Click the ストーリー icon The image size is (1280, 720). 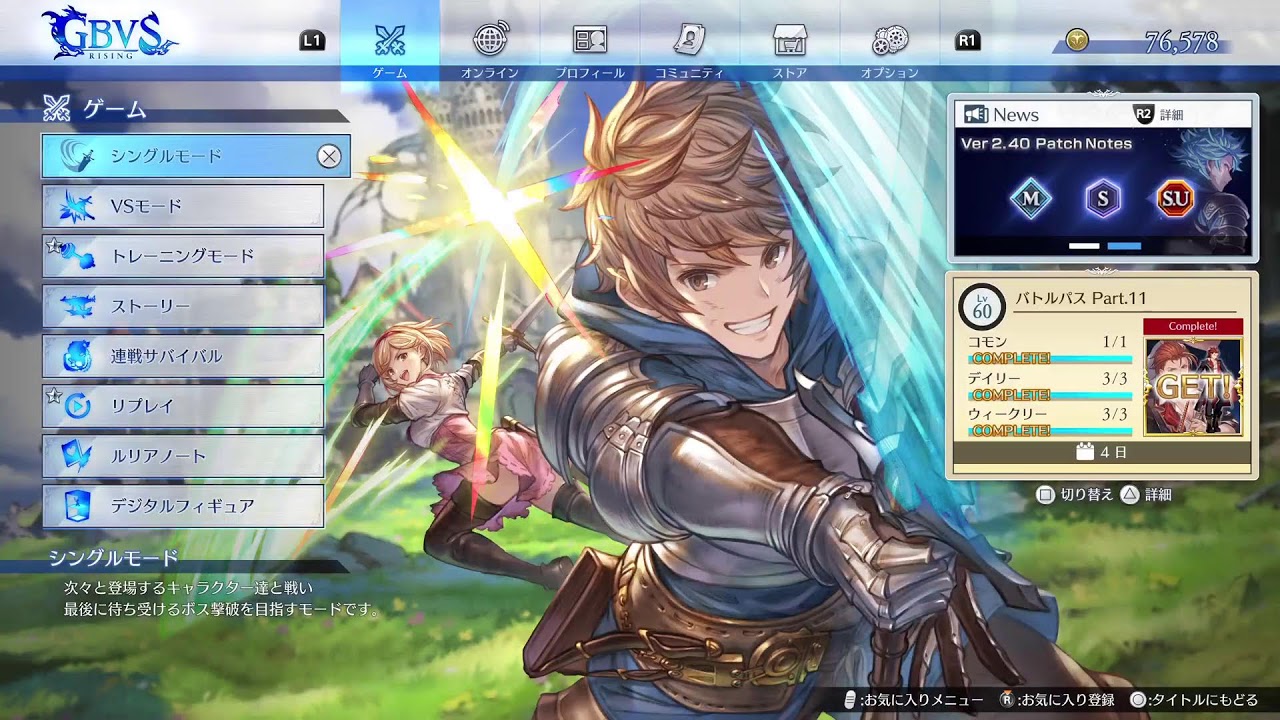pyautogui.click(x=77, y=306)
